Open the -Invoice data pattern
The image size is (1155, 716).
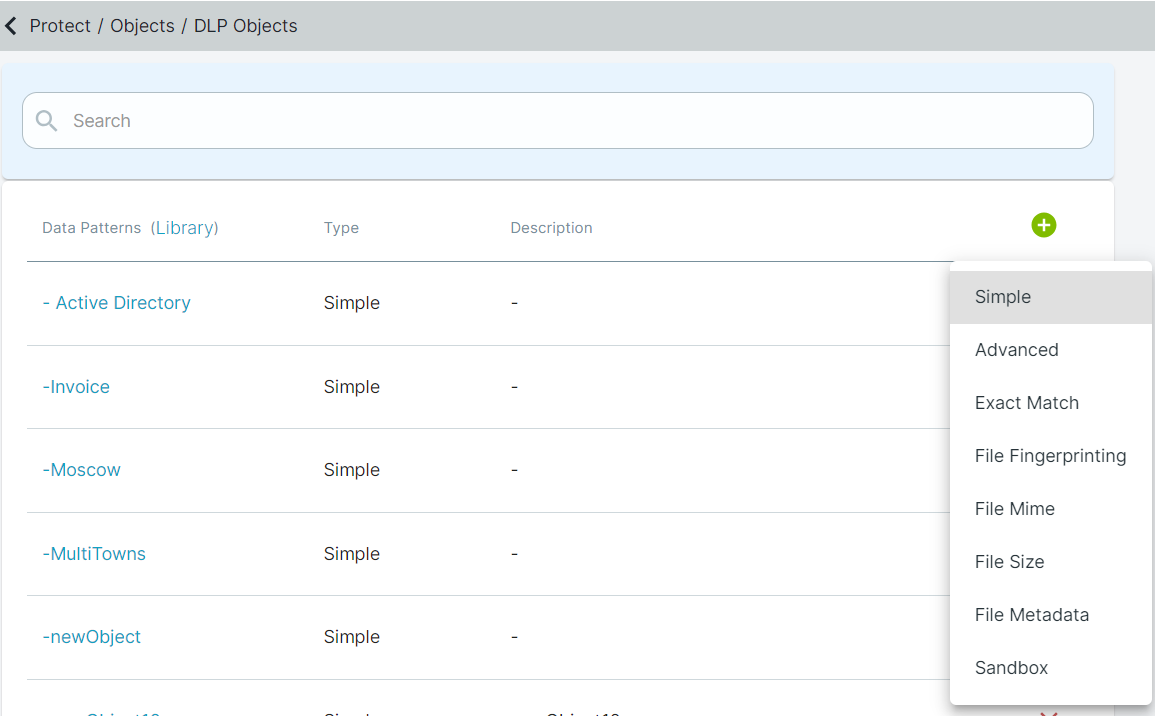76,387
